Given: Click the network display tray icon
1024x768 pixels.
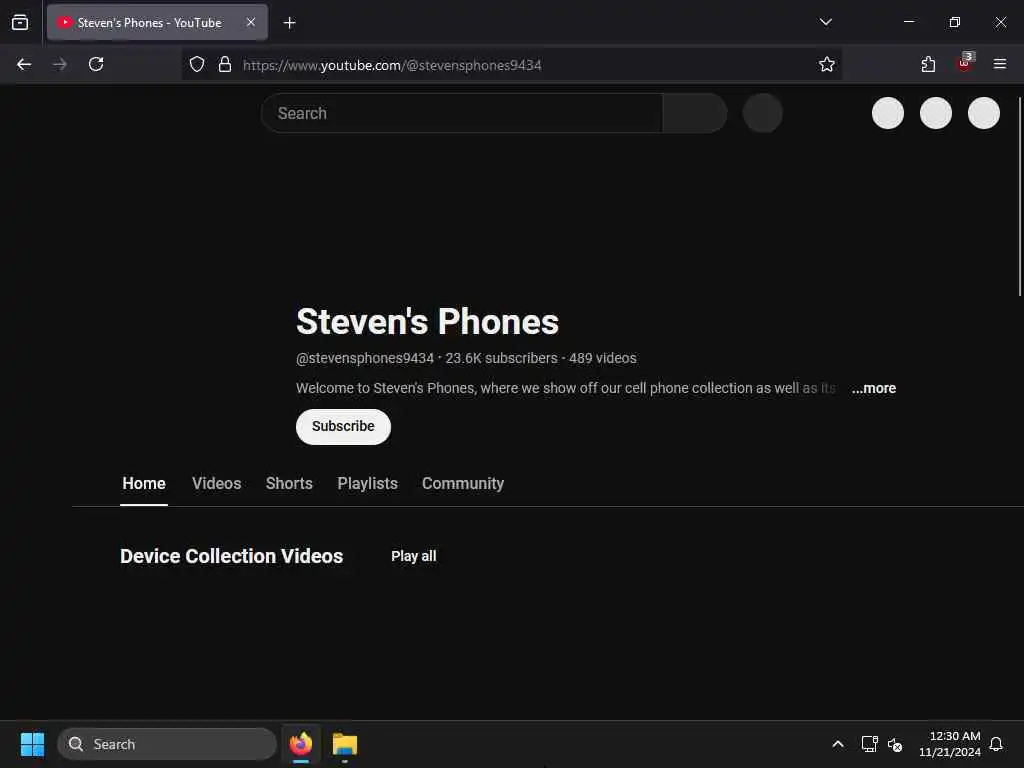Looking at the screenshot, I should click(x=869, y=744).
